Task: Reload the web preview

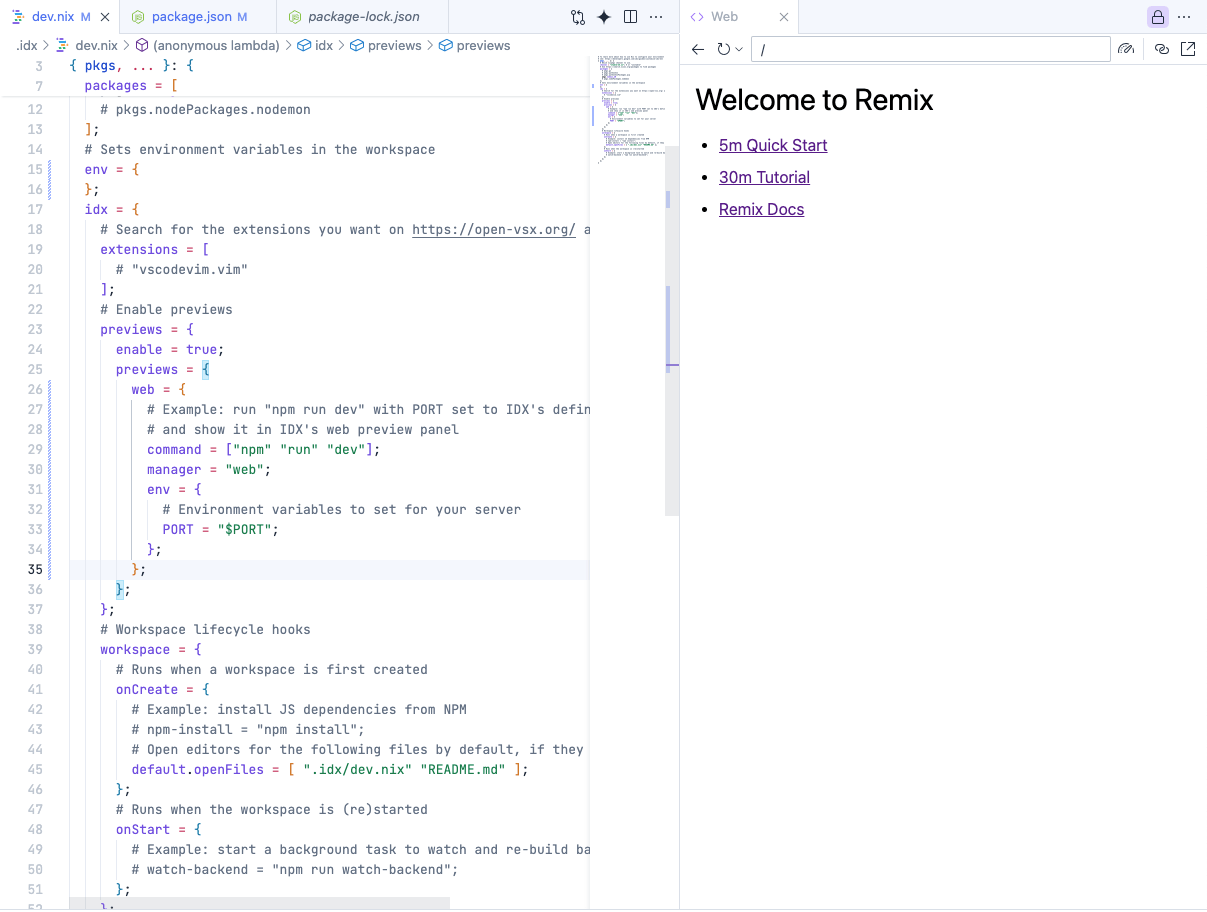Action: (x=724, y=49)
